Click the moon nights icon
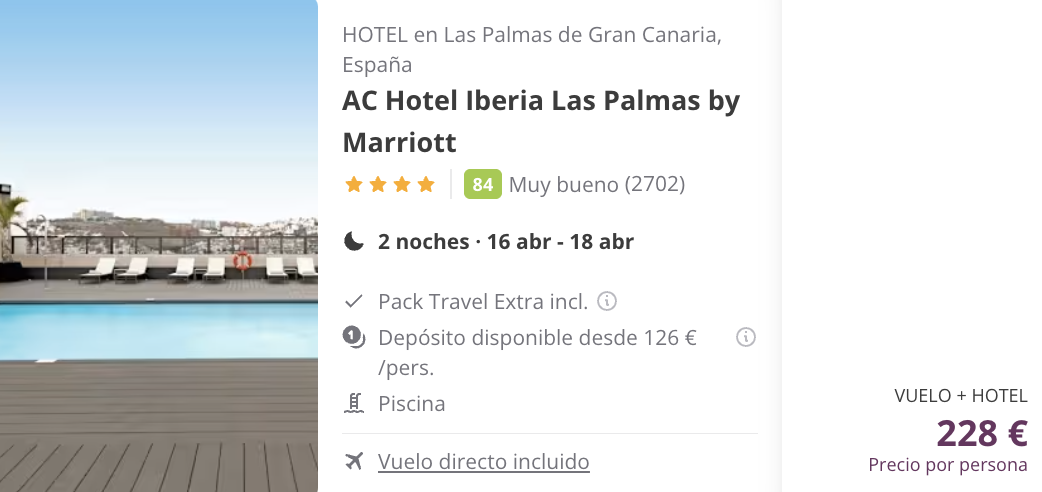Viewport: 1042px width, 492px height. coord(354,241)
